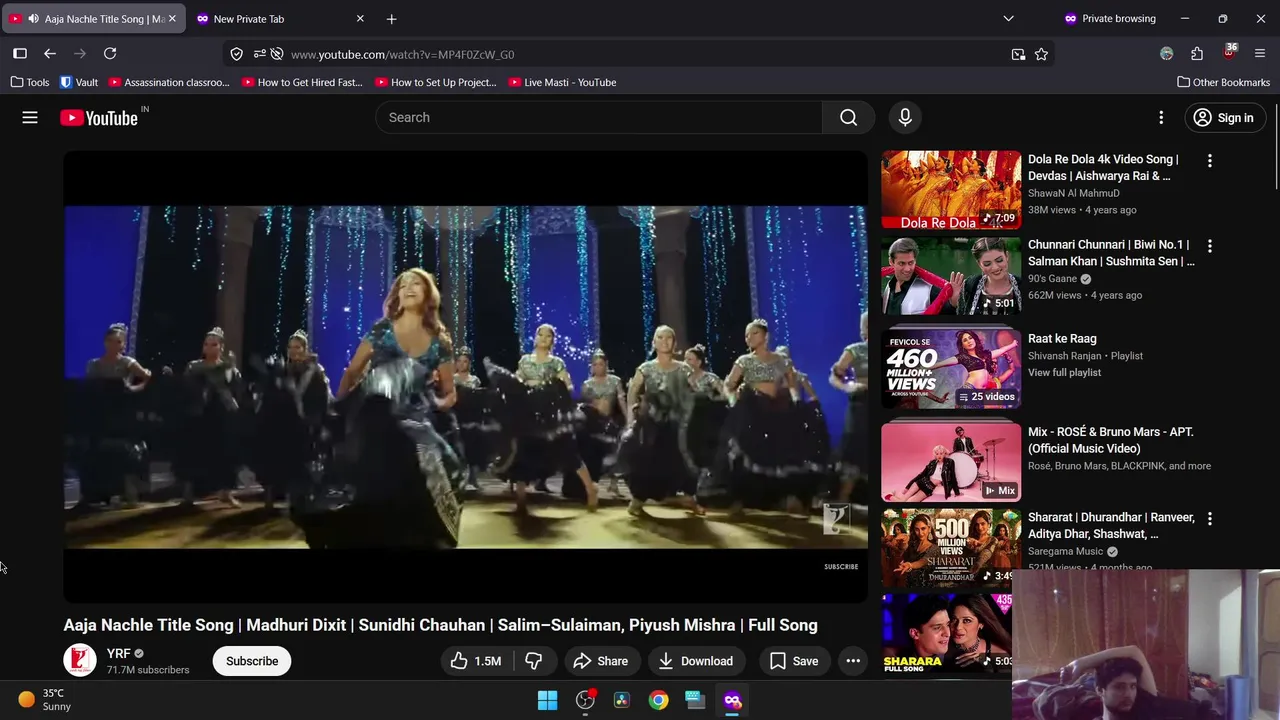Open on-screen keyboard app in taskbar
Viewport: 1280px width, 720px height.
[x=695, y=700]
